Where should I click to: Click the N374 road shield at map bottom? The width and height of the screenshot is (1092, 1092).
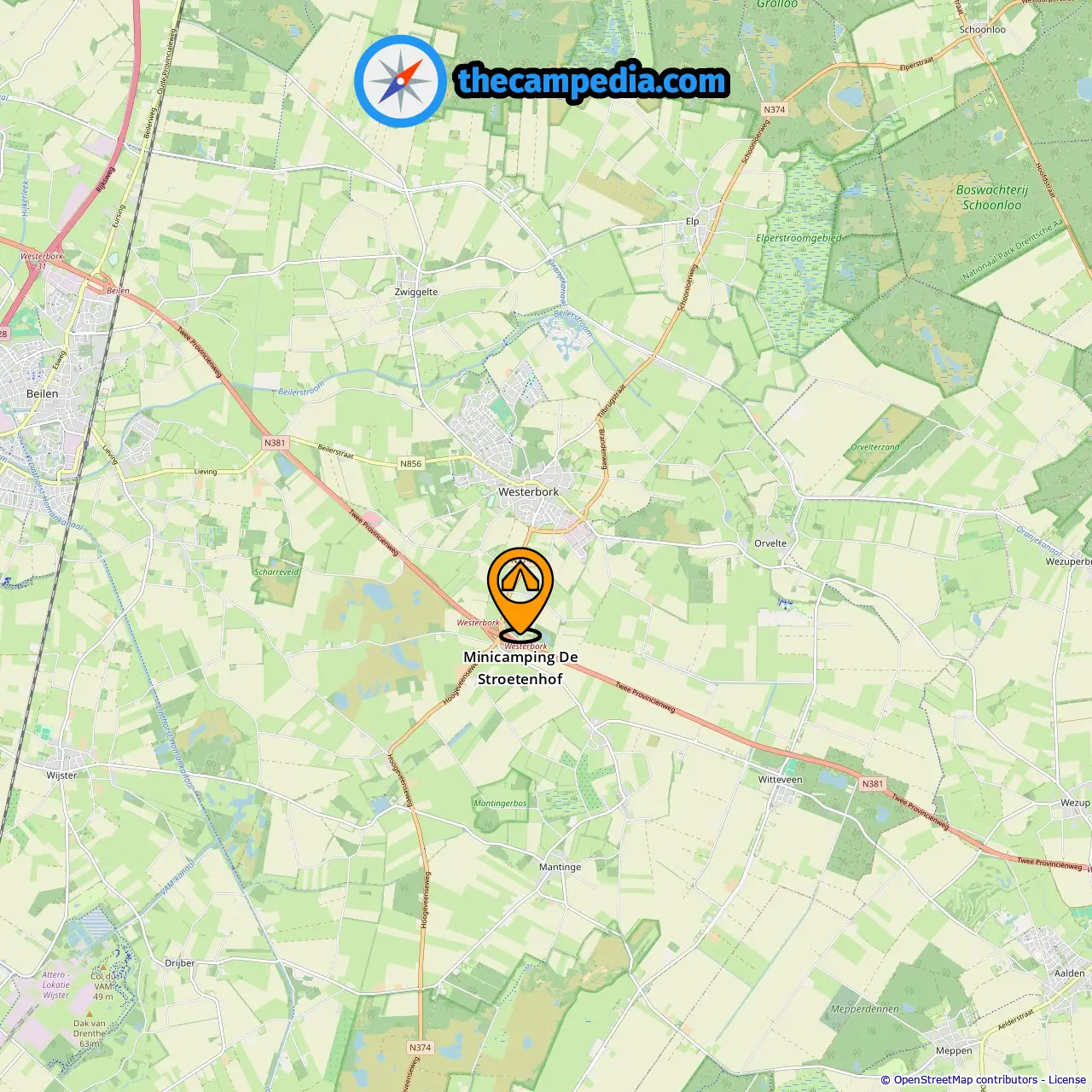coord(420,1048)
